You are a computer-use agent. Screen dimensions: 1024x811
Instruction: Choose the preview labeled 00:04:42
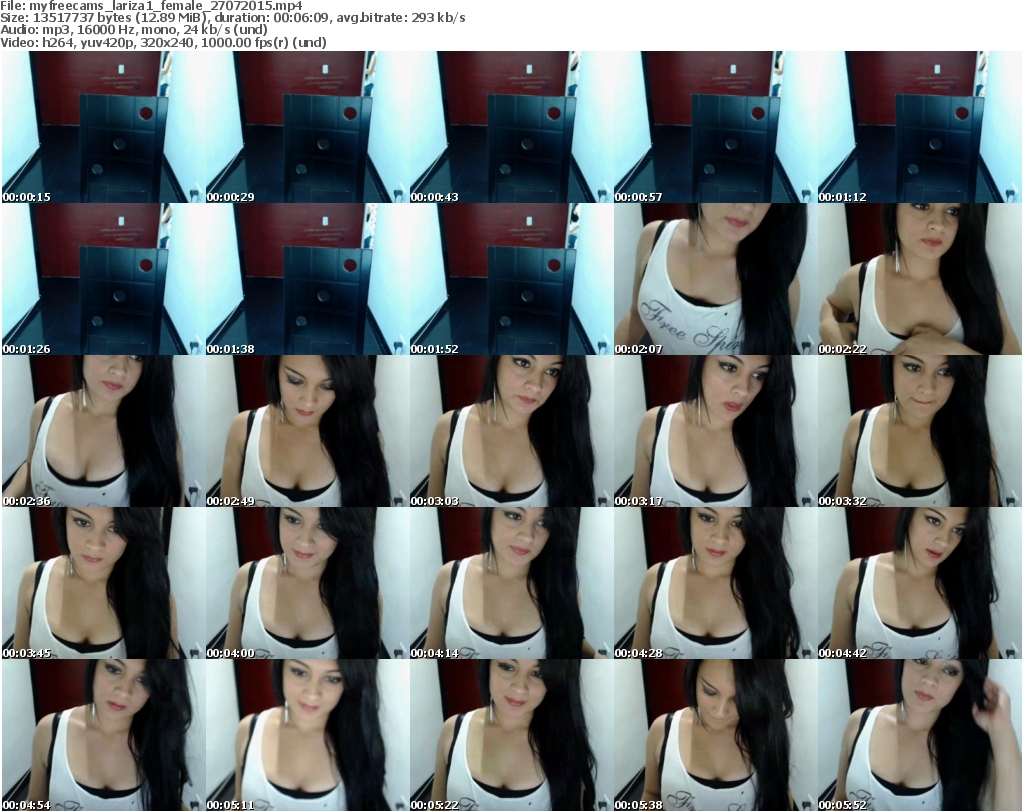920,583
